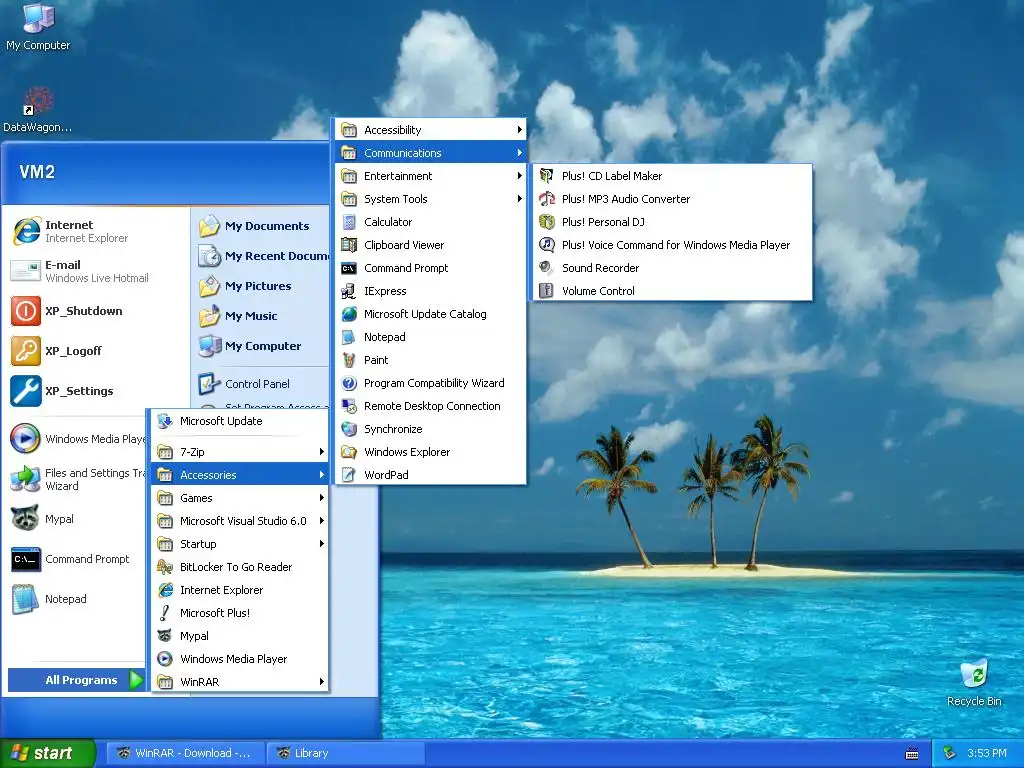Open Microsoft Plus! icon in programs
The height and width of the screenshot is (768, 1024).
pyautogui.click(x=165, y=613)
